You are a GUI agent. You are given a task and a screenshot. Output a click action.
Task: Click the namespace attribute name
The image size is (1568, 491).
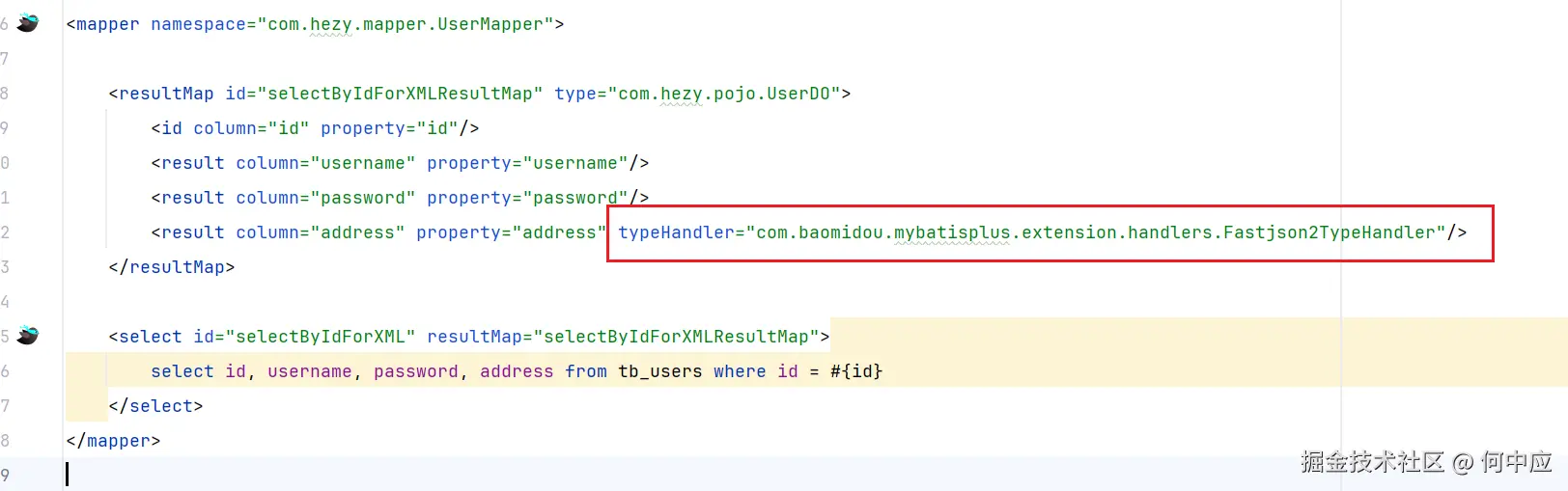click(x=198, y=24)
